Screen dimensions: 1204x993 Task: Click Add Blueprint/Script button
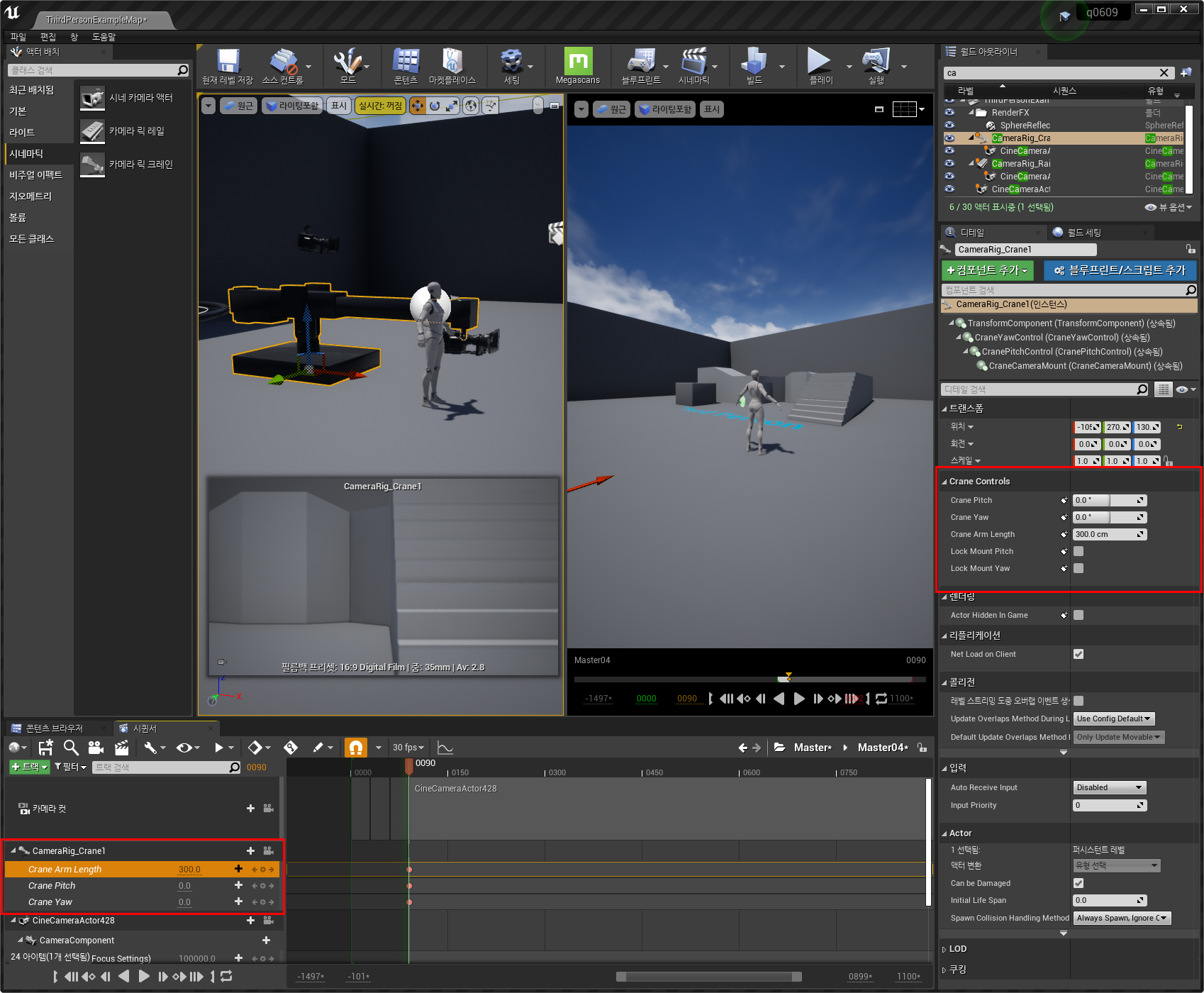point(1120,270)
